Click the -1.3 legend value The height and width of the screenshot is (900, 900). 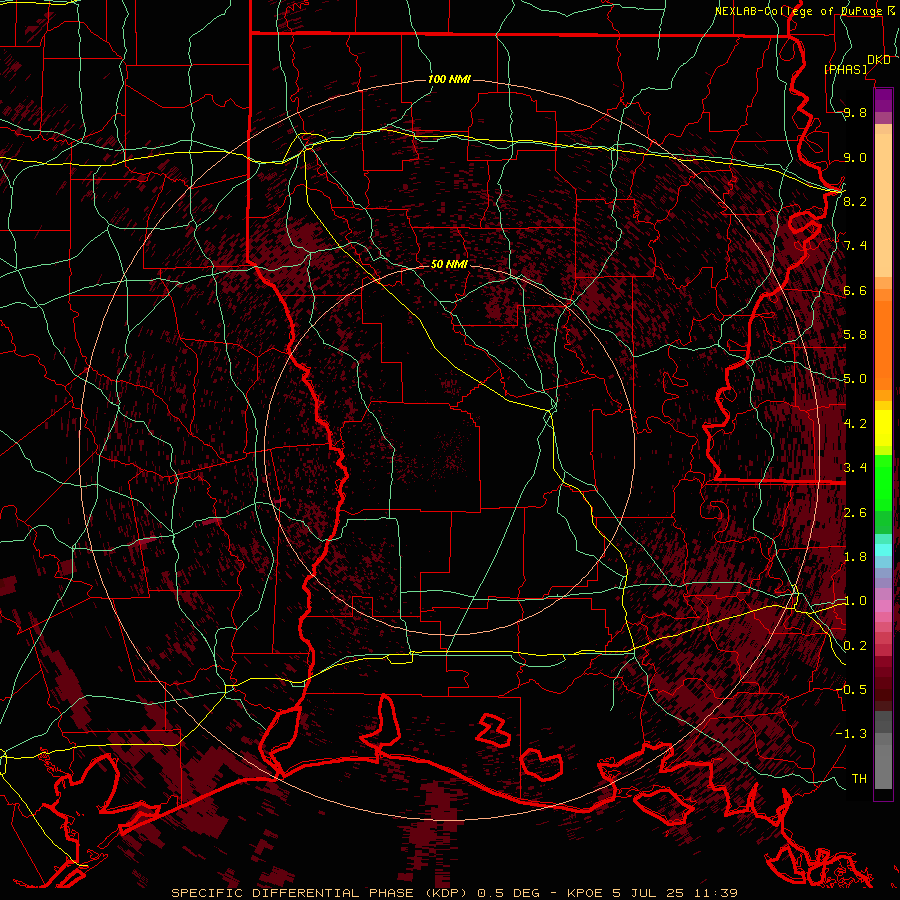852,734
